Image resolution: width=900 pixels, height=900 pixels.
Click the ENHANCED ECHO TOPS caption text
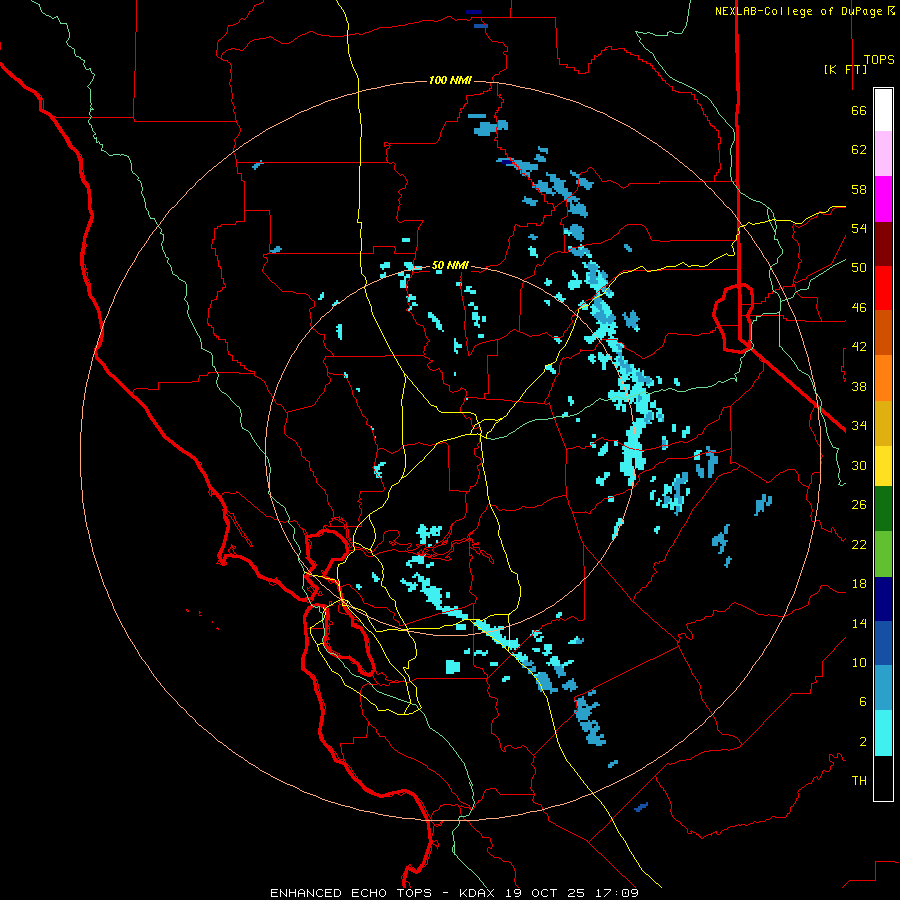pos(351,893)
